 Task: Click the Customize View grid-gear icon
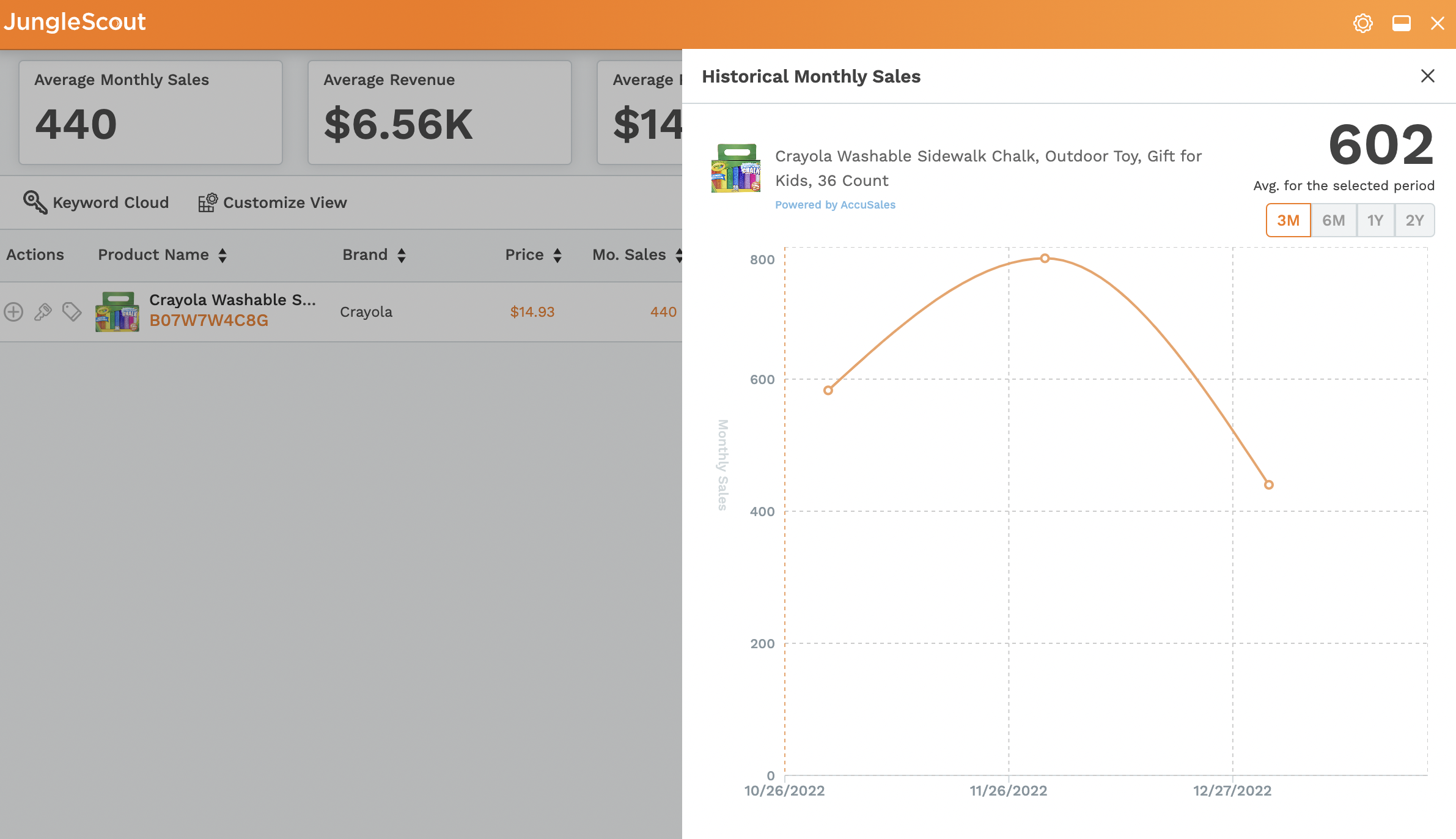click(208, 202)
